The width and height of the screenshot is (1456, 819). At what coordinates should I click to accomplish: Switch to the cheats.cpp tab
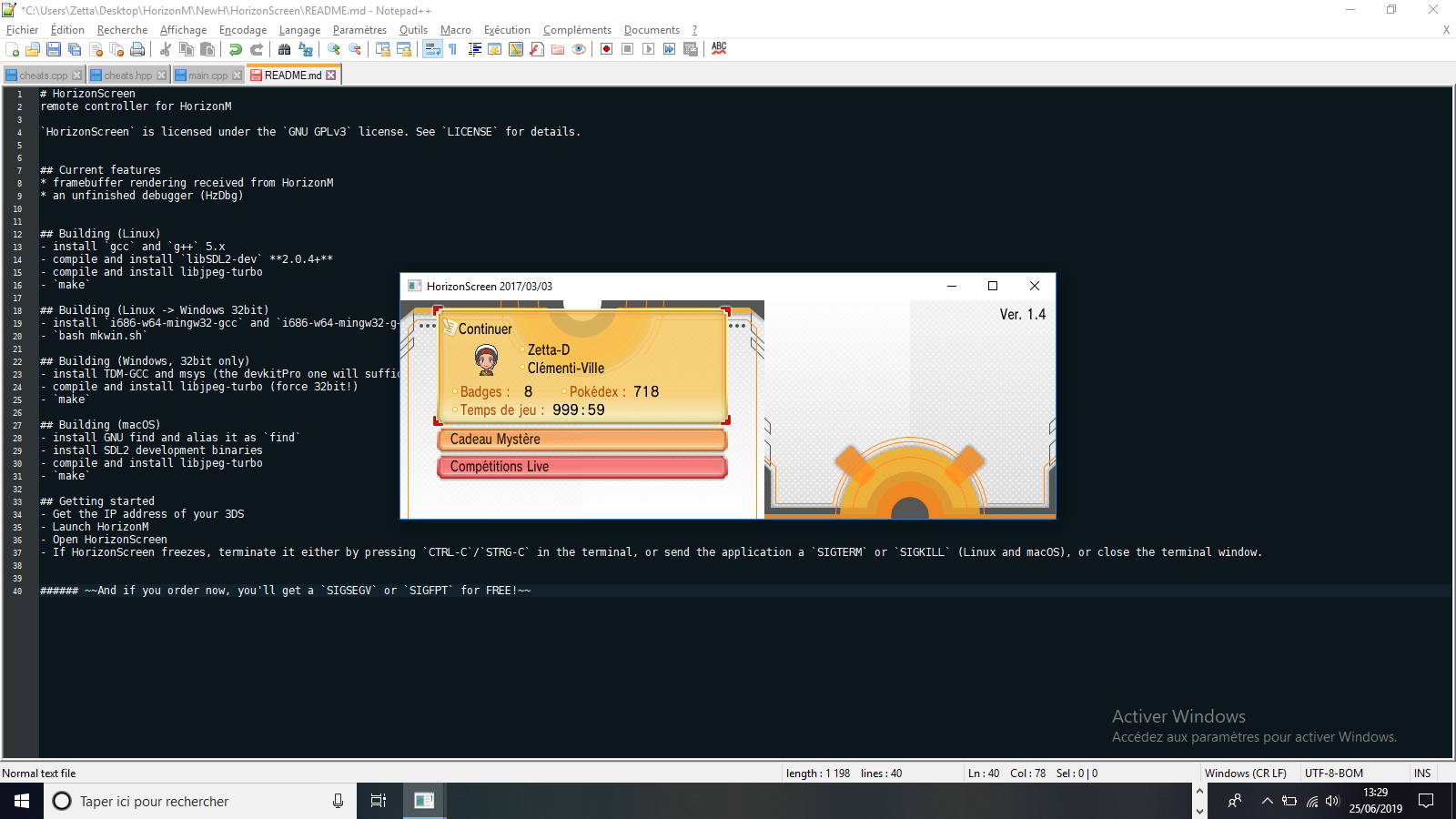[44, 76]
